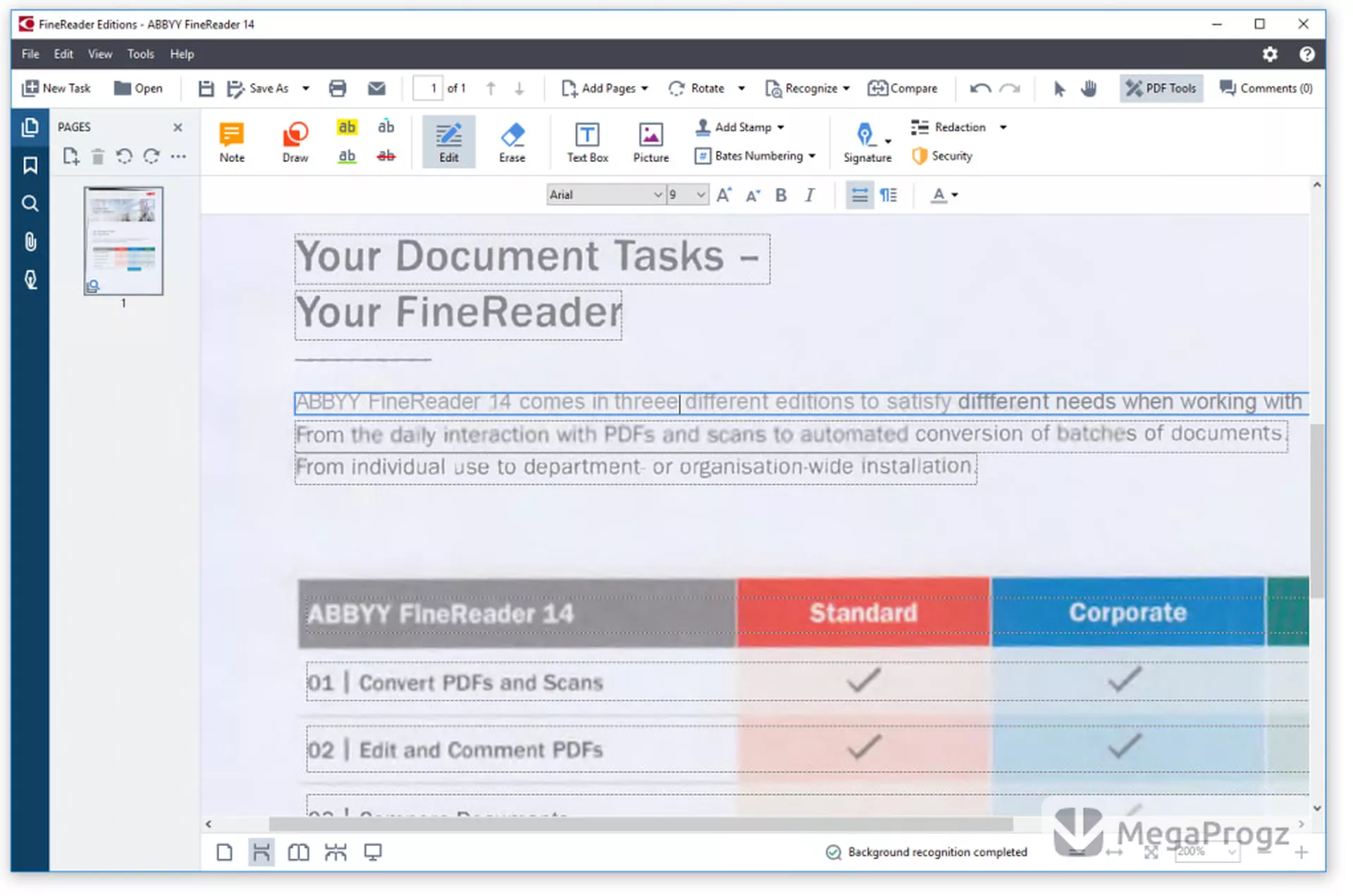This screenshot has height=896, width=1353.
Task: Expand the font color dropdown arrow
Action: 955,195
